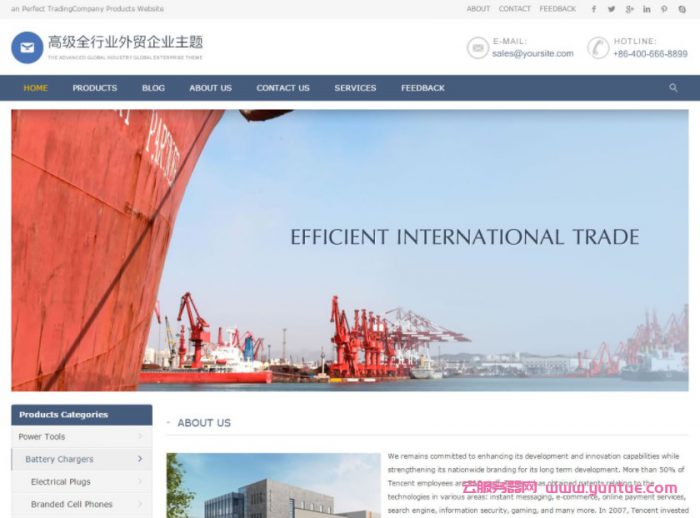Open the CONTACT link in top bar

[514, 9]
